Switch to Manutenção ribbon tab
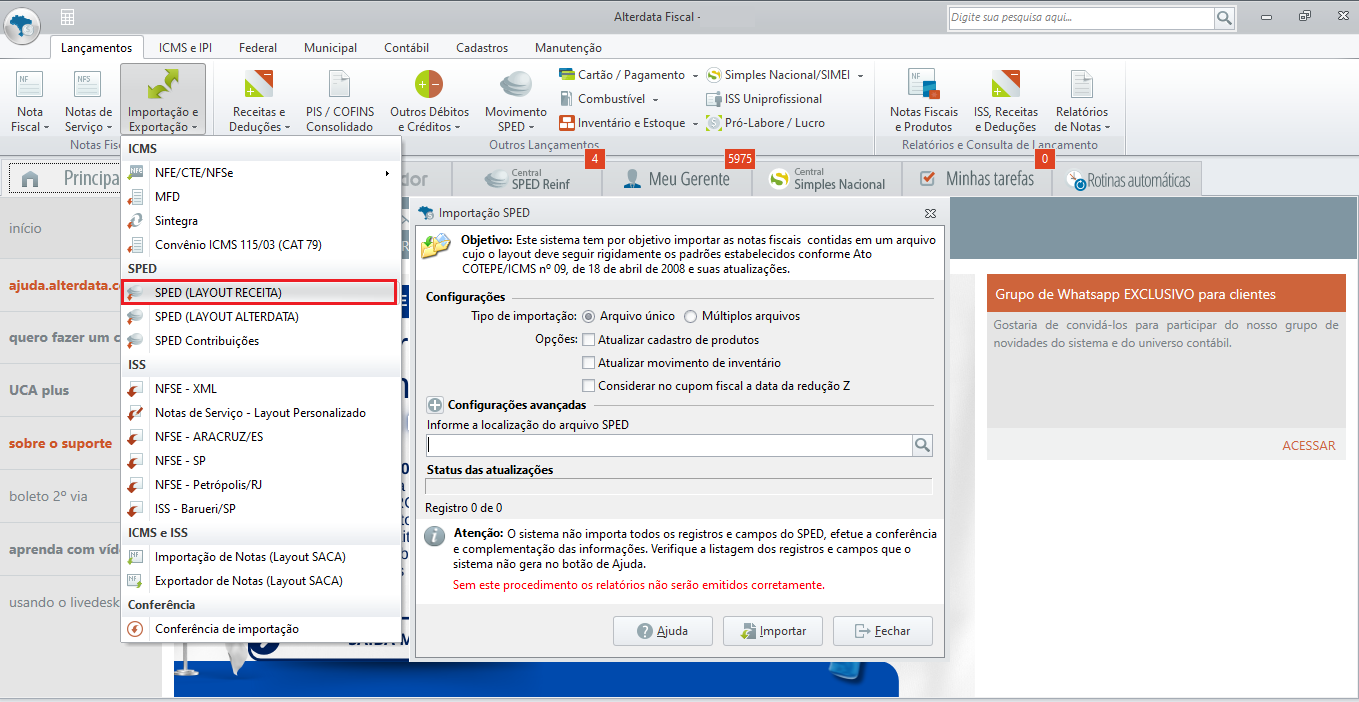 [x=568, y=47]
